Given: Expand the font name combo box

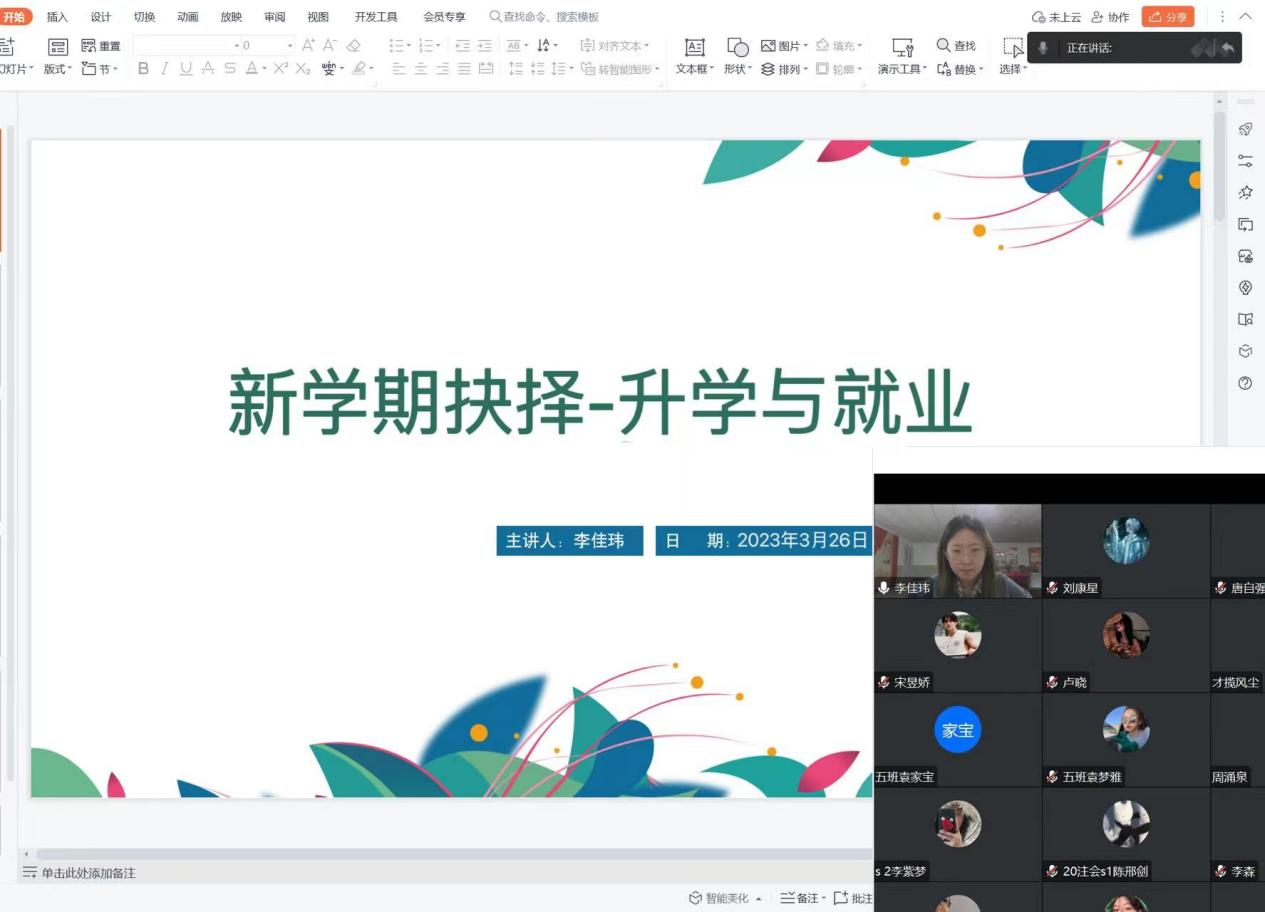Looking at the screenshot, I should tap(237, 46).
